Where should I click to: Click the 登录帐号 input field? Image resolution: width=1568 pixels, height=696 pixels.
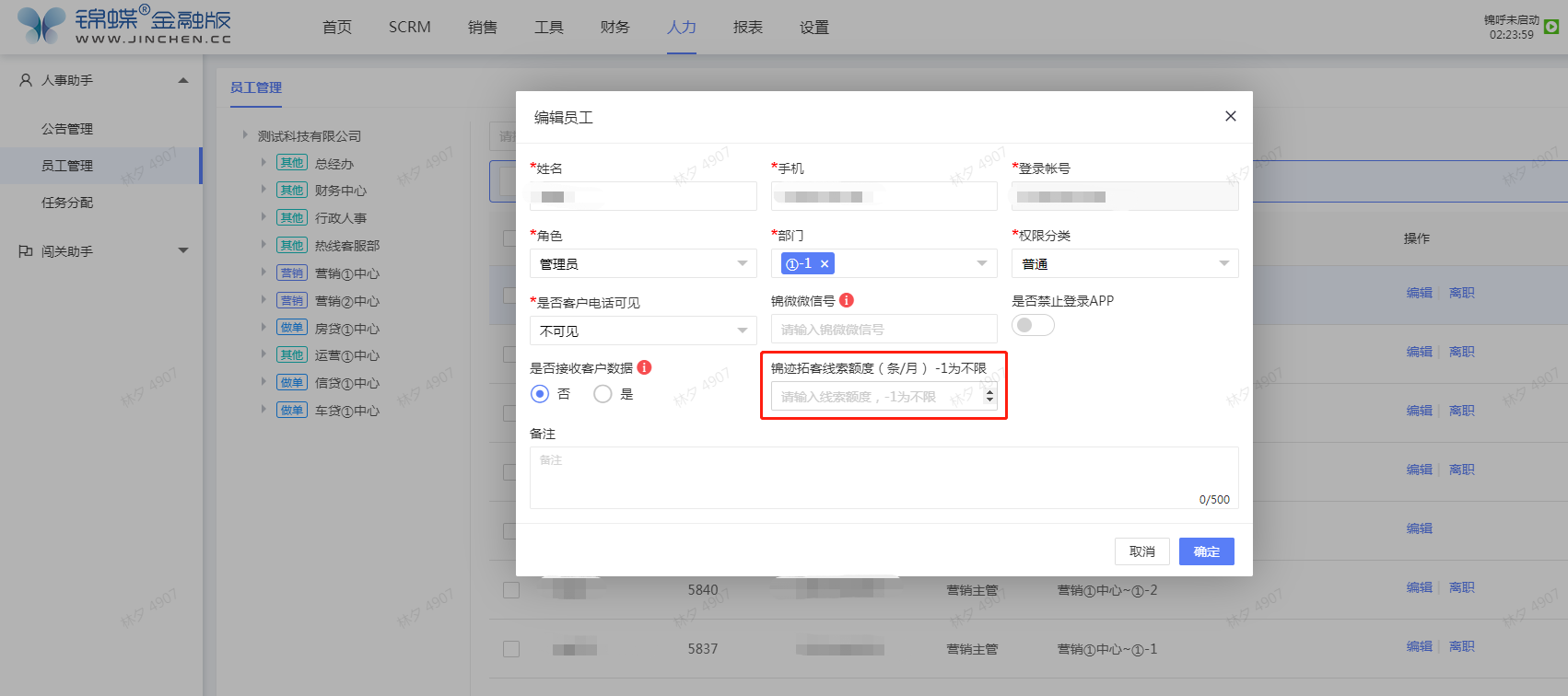[1125, 196]
